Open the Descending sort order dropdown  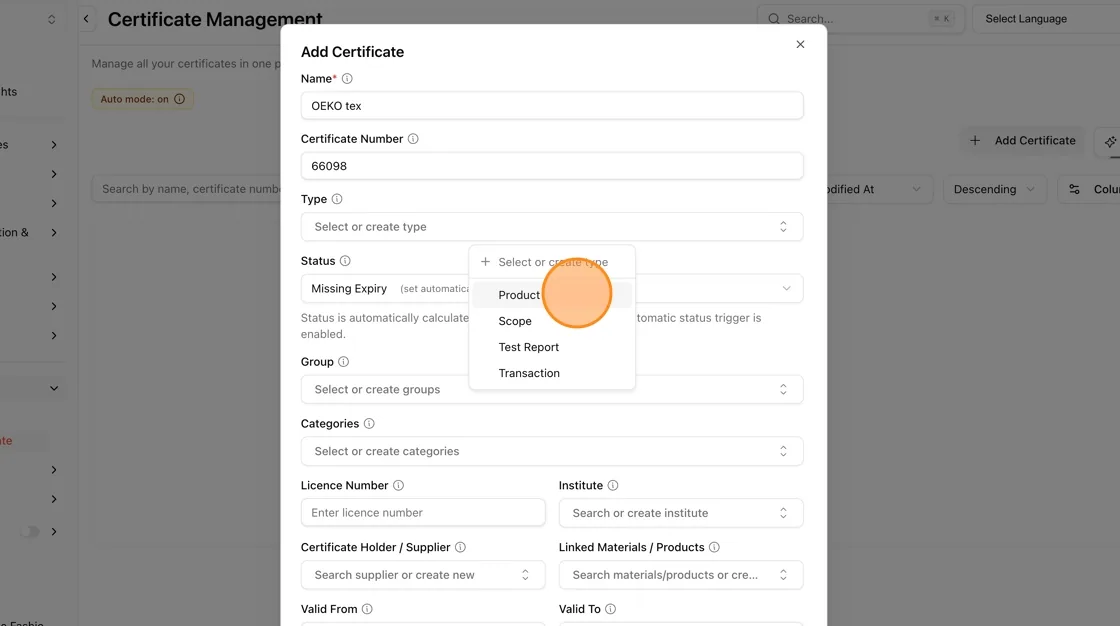(x=995, y=189)
